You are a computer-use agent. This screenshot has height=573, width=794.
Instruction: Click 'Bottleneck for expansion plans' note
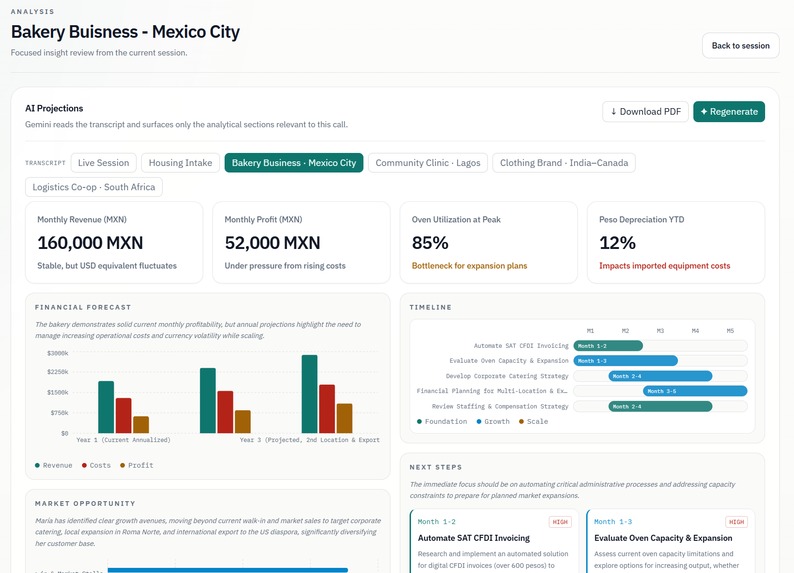pos(469,266)
